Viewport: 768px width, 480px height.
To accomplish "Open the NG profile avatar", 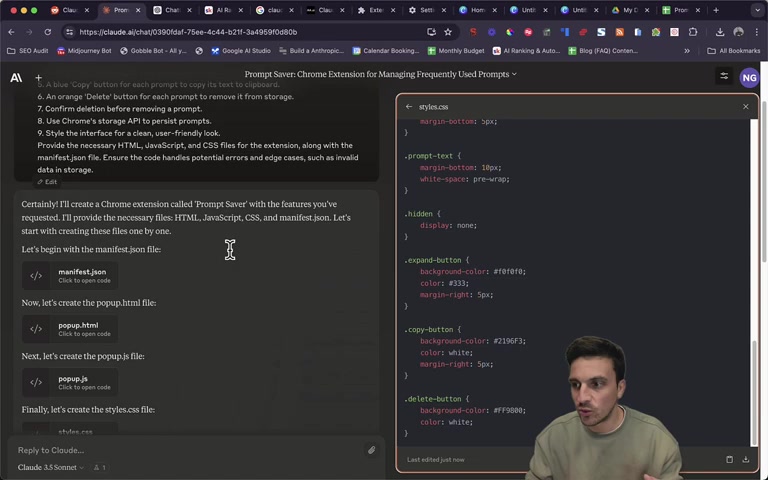I will (x=749, y=78).
